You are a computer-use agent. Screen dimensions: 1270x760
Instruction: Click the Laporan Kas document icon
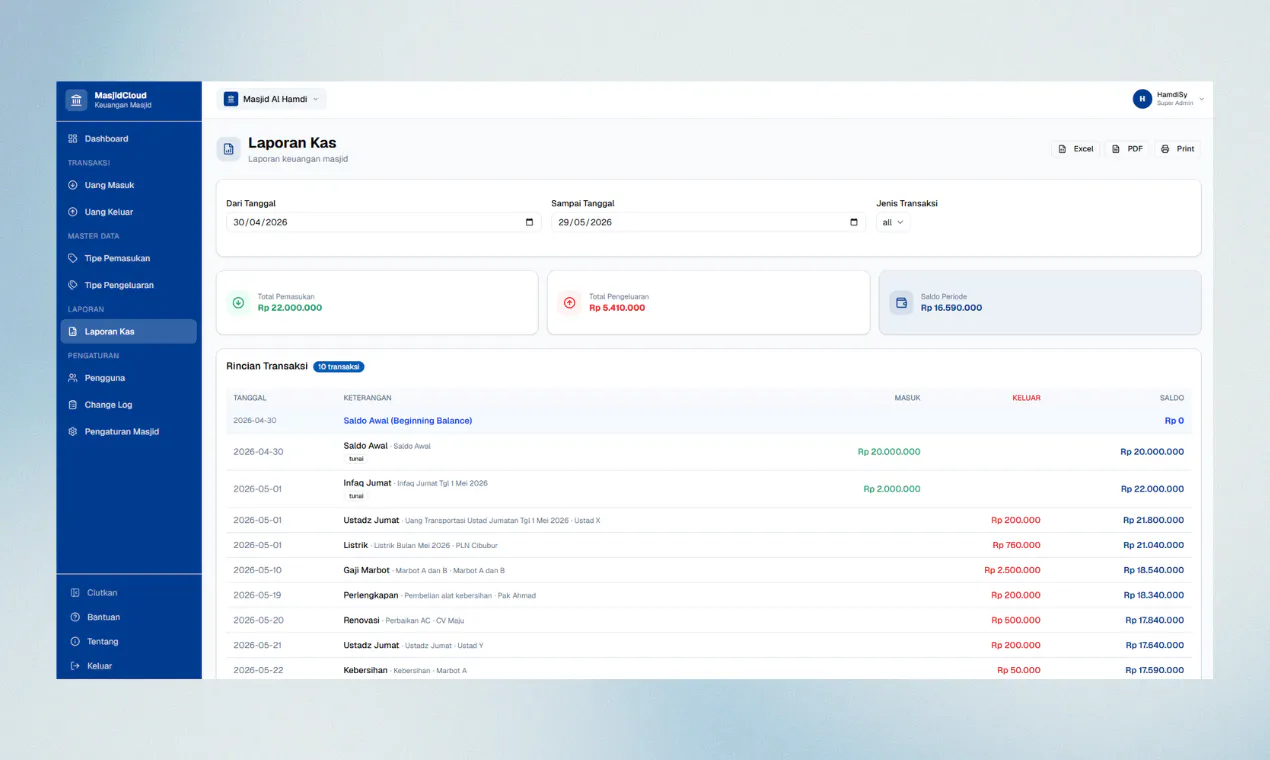(73, 331)
